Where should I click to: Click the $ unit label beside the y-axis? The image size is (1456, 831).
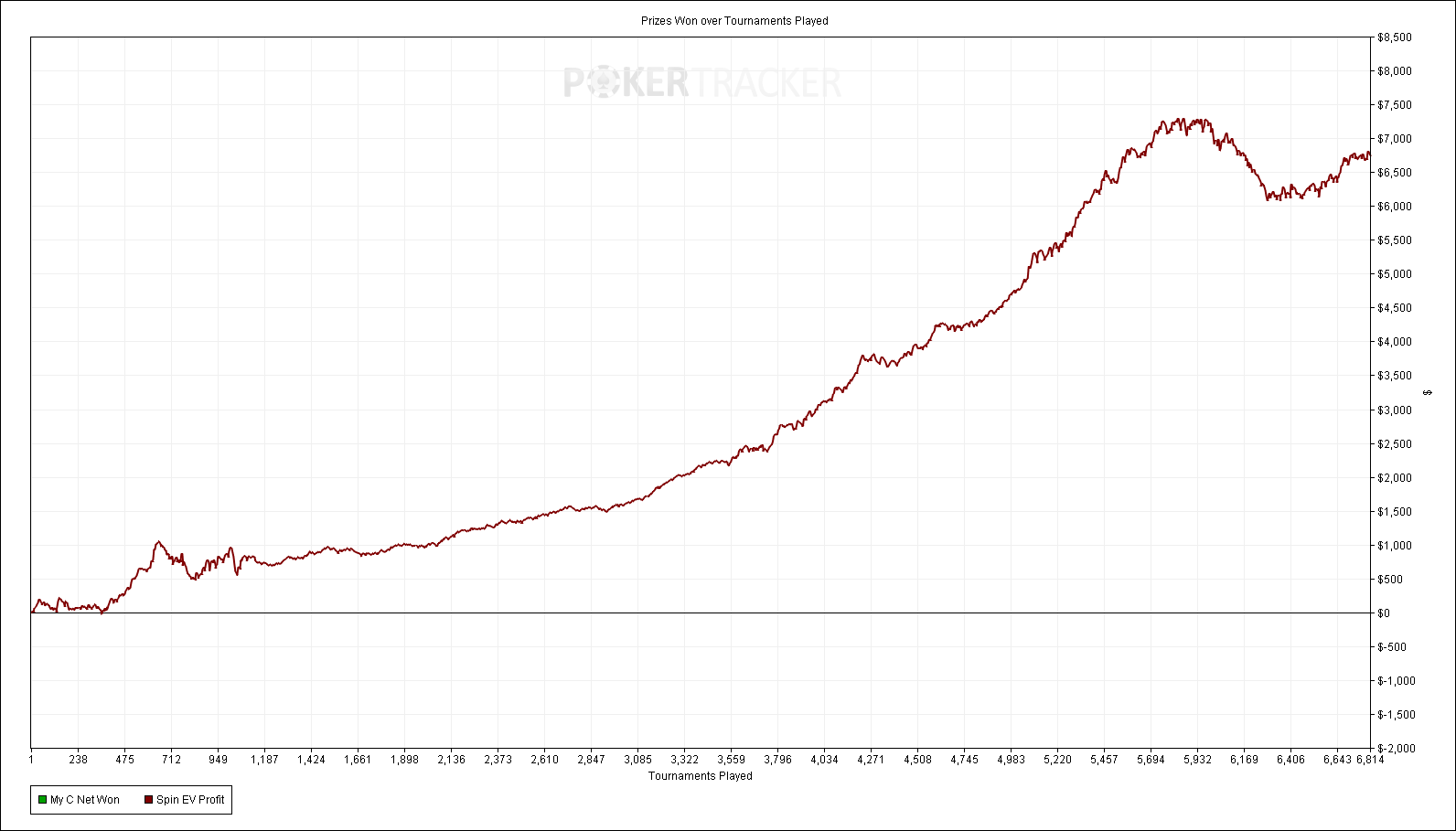click(x=1429, y=393)
